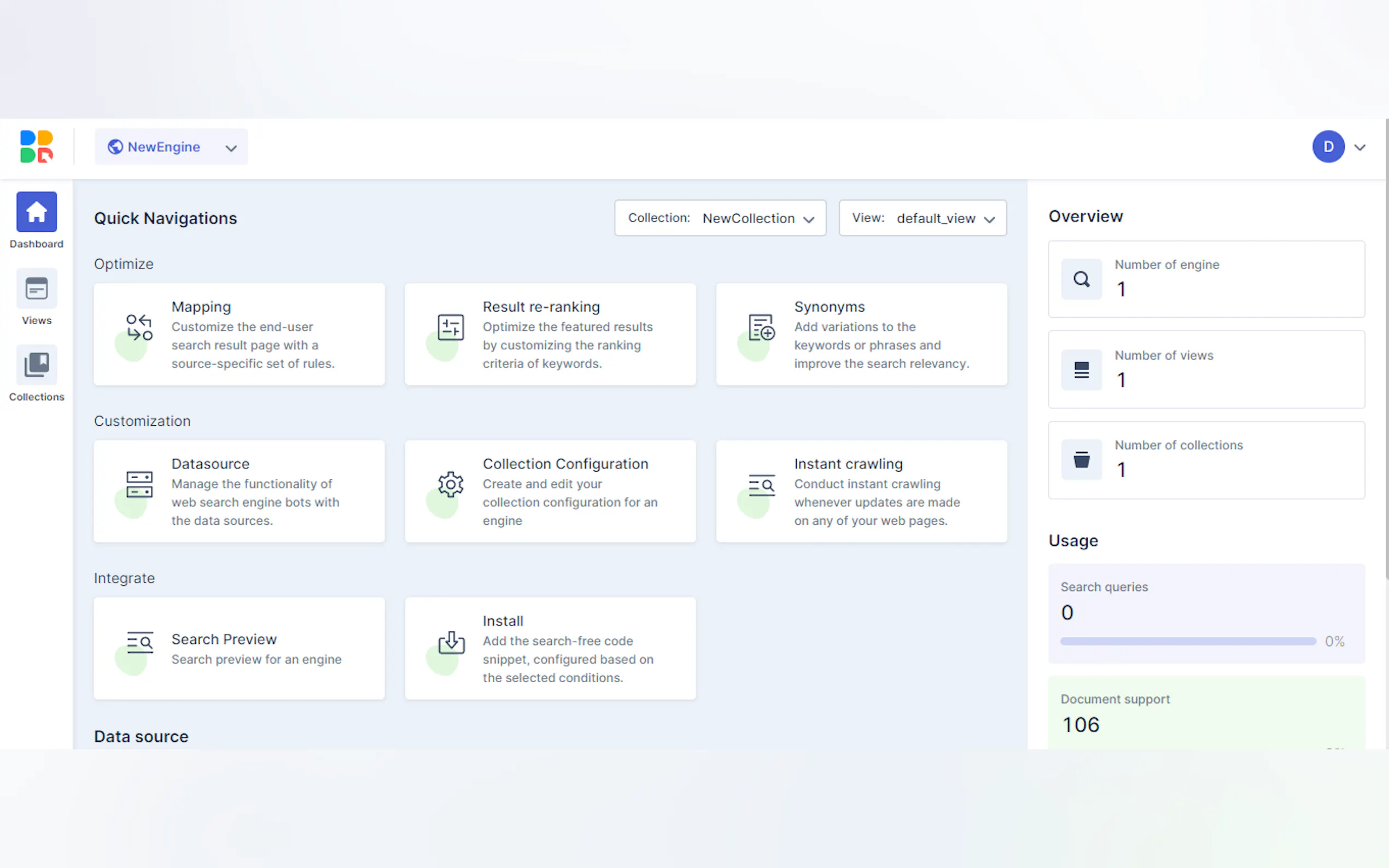Viewport: 1389px width, 868px height.
Task: Click the app logo in header
Action: point(36,147)
